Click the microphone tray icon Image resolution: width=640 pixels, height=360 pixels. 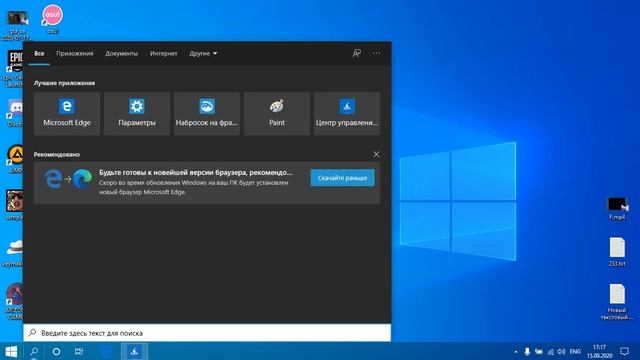(x=527, y=351)
